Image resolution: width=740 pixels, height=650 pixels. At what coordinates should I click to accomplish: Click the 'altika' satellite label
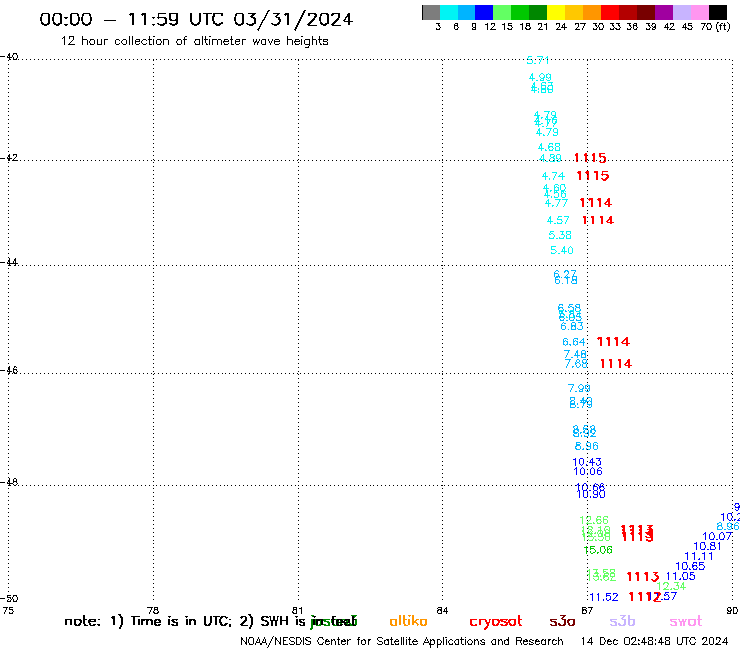408,621
